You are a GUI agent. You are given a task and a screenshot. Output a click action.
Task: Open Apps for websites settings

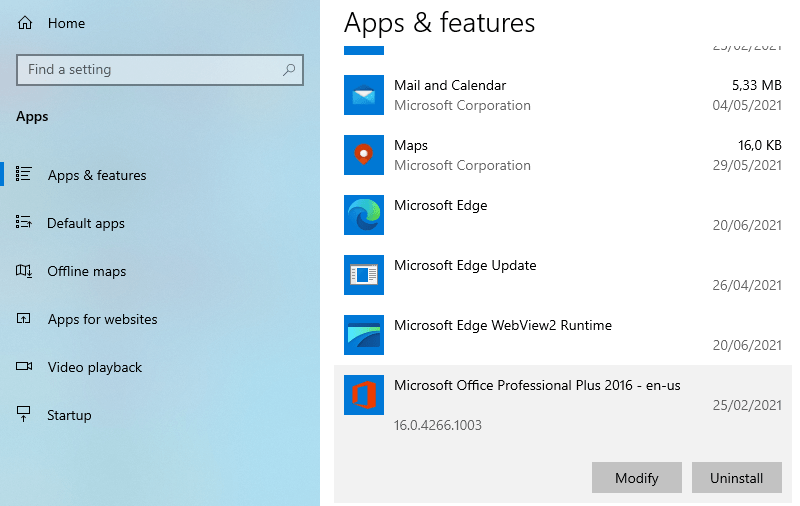click(103, 319)
